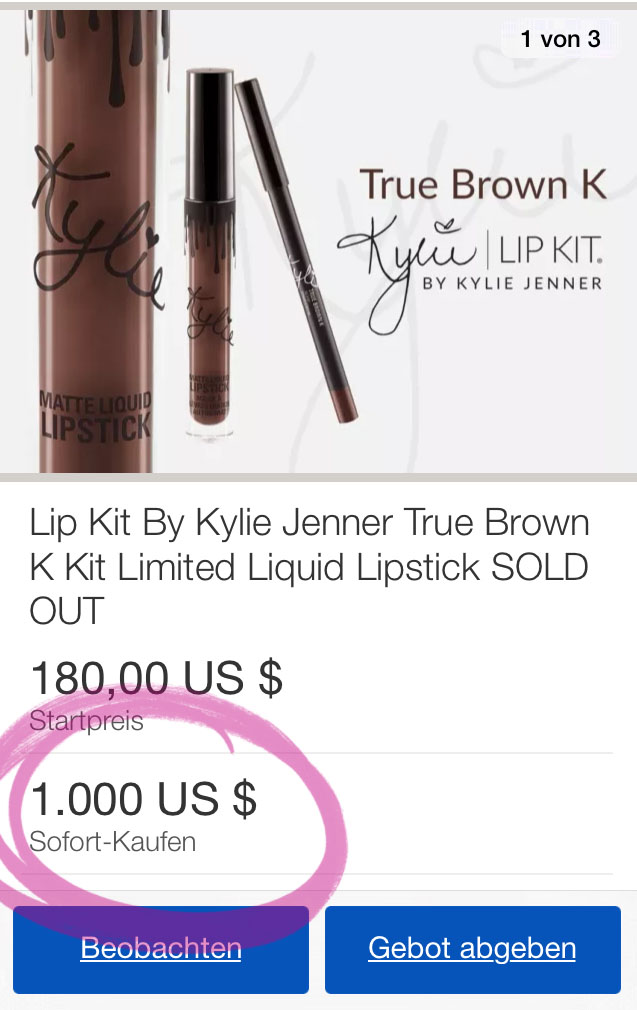The image size is (637, 1010).
Task: Tap the Sofort-Kaufen label
Action: coord(113,842)
